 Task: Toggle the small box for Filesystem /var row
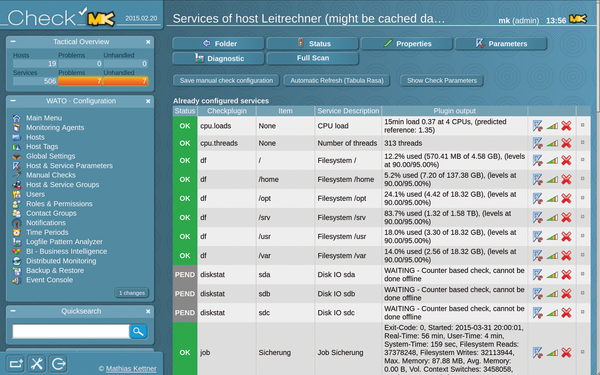(582, 255)
